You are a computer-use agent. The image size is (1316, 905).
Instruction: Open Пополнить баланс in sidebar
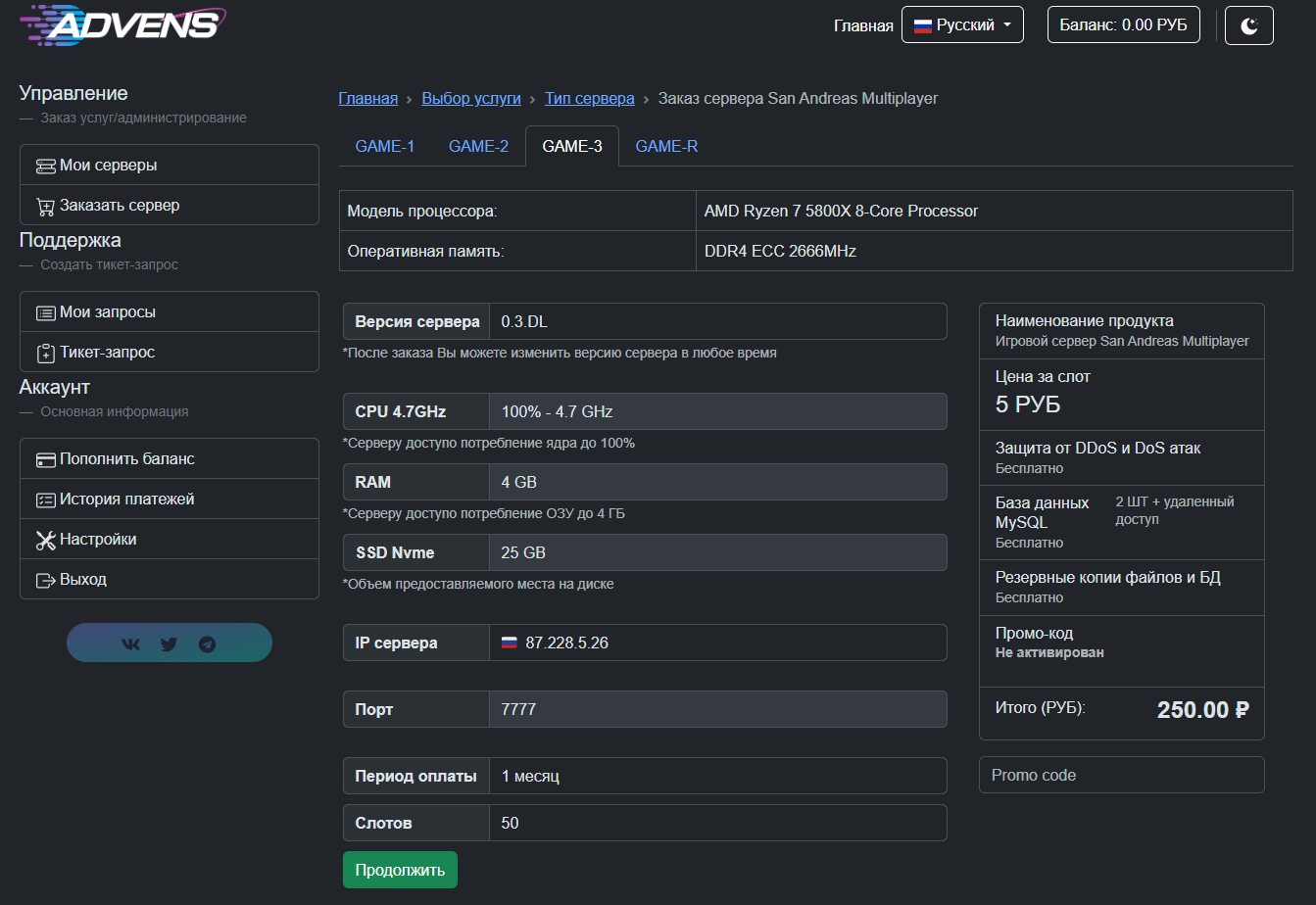coord(170,458)
